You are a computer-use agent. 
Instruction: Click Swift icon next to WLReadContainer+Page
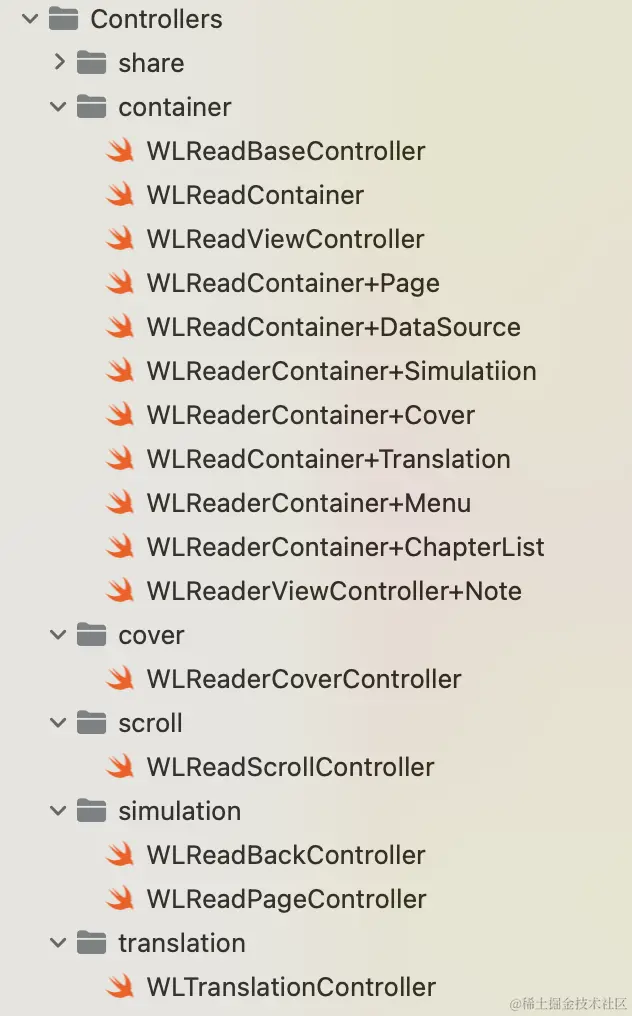click(121, 283)
